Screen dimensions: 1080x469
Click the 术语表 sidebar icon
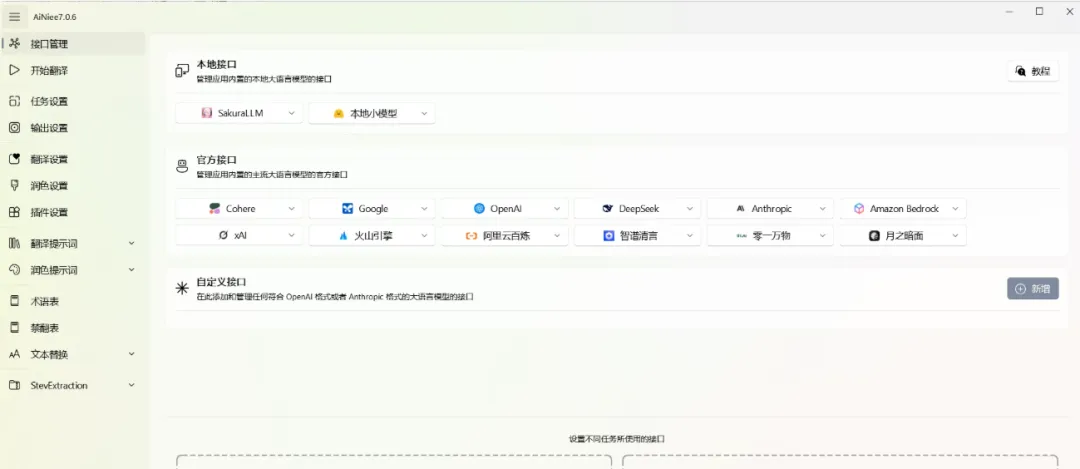pos(14,301)
